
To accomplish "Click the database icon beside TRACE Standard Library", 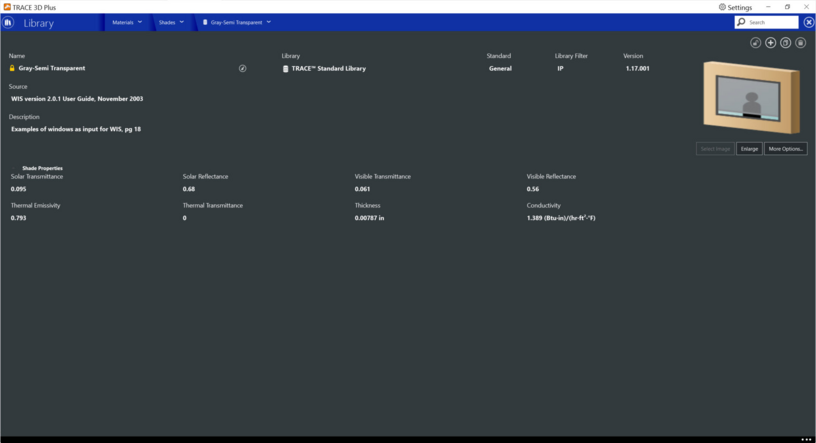I will (285, 69).
